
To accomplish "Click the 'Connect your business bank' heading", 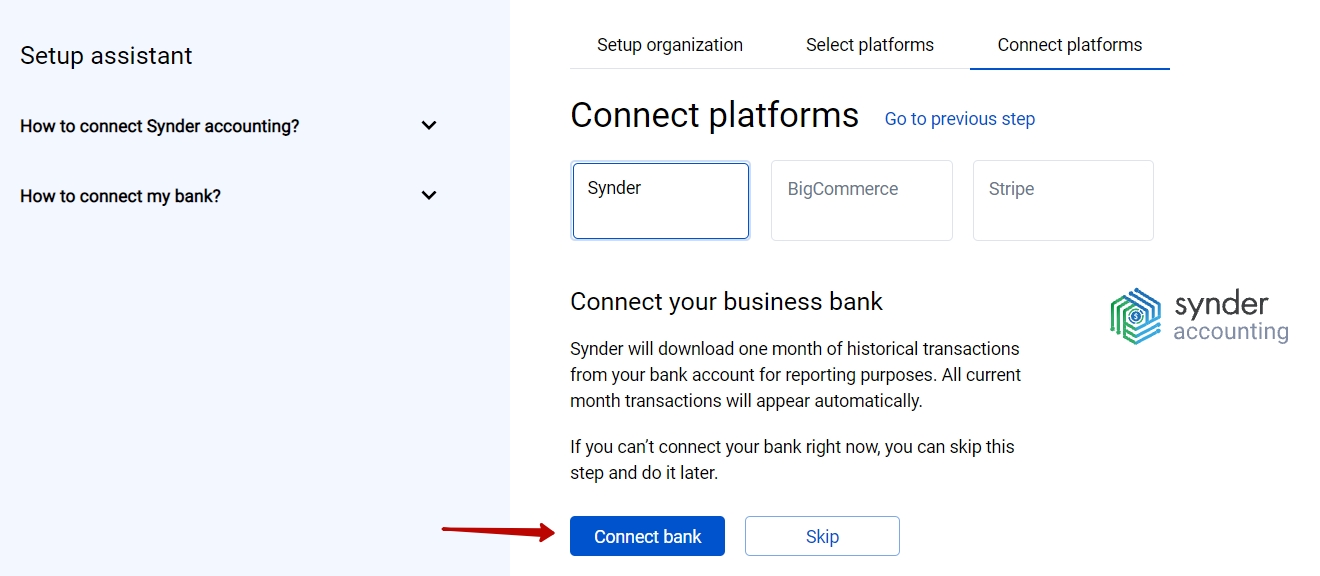I will pos(726,302).
